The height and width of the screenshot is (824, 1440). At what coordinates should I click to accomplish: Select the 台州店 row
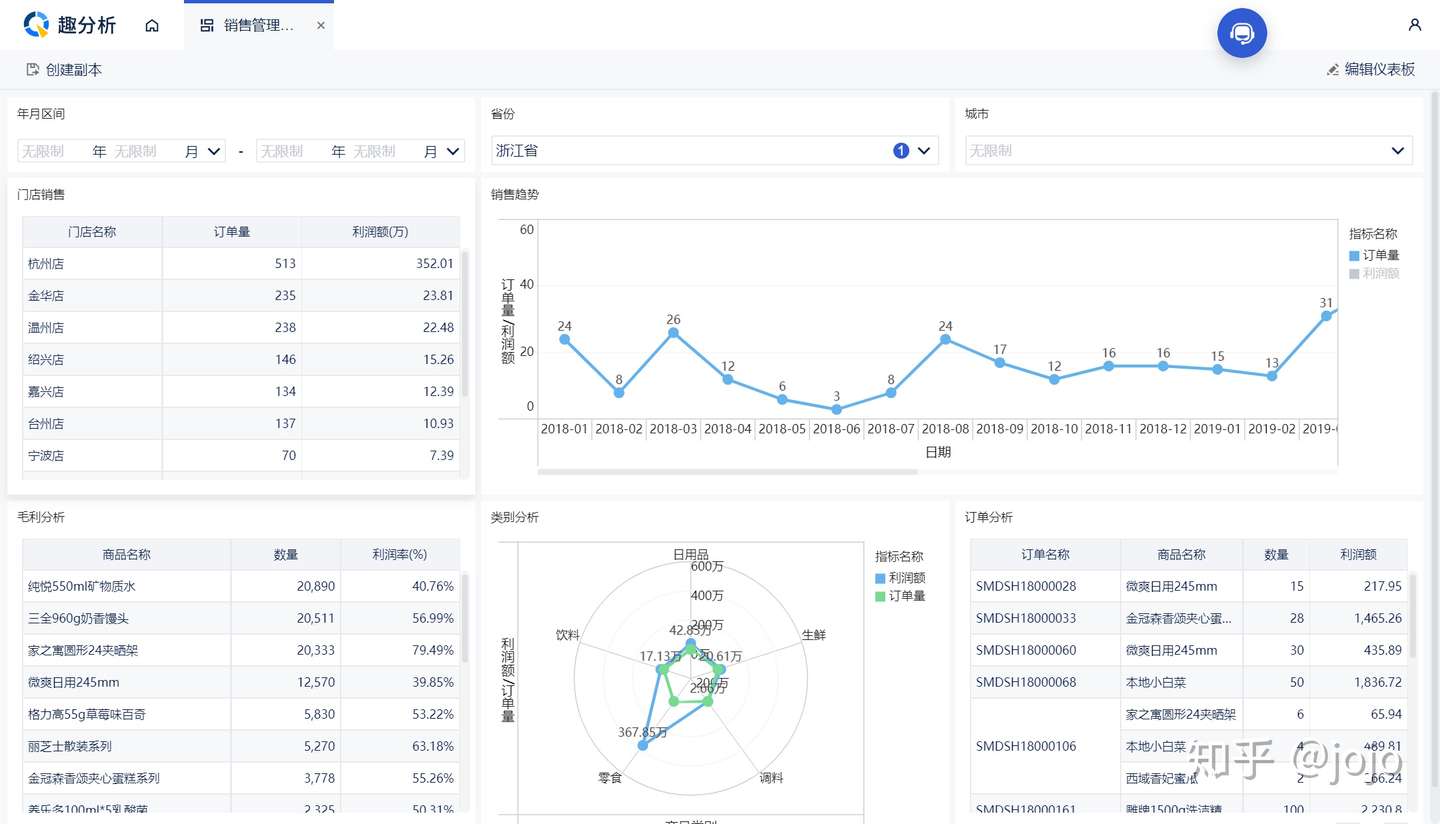(241, 424)
